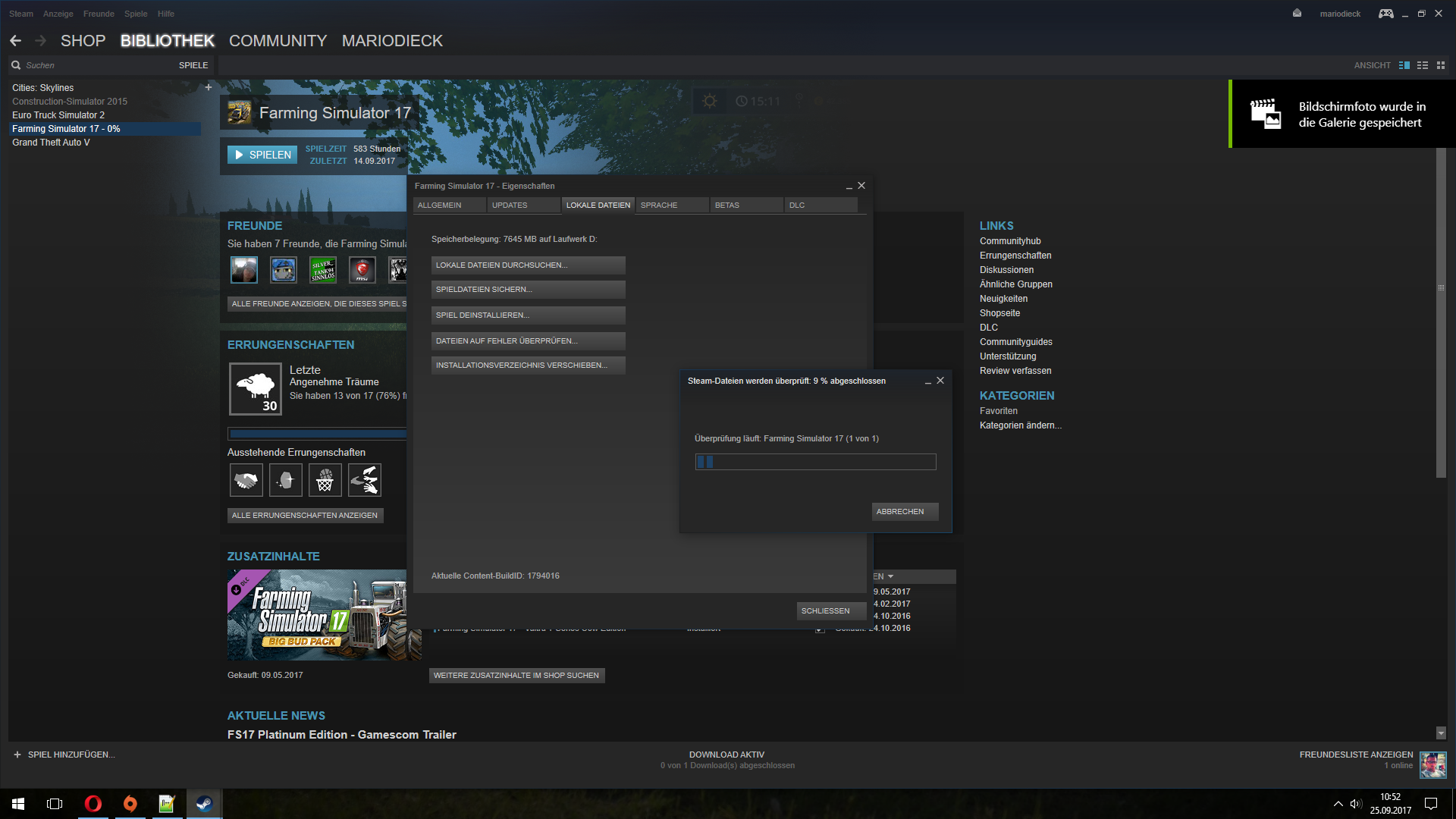Open the FS17 Platinum Edition news headline

(x=342, y=735)
